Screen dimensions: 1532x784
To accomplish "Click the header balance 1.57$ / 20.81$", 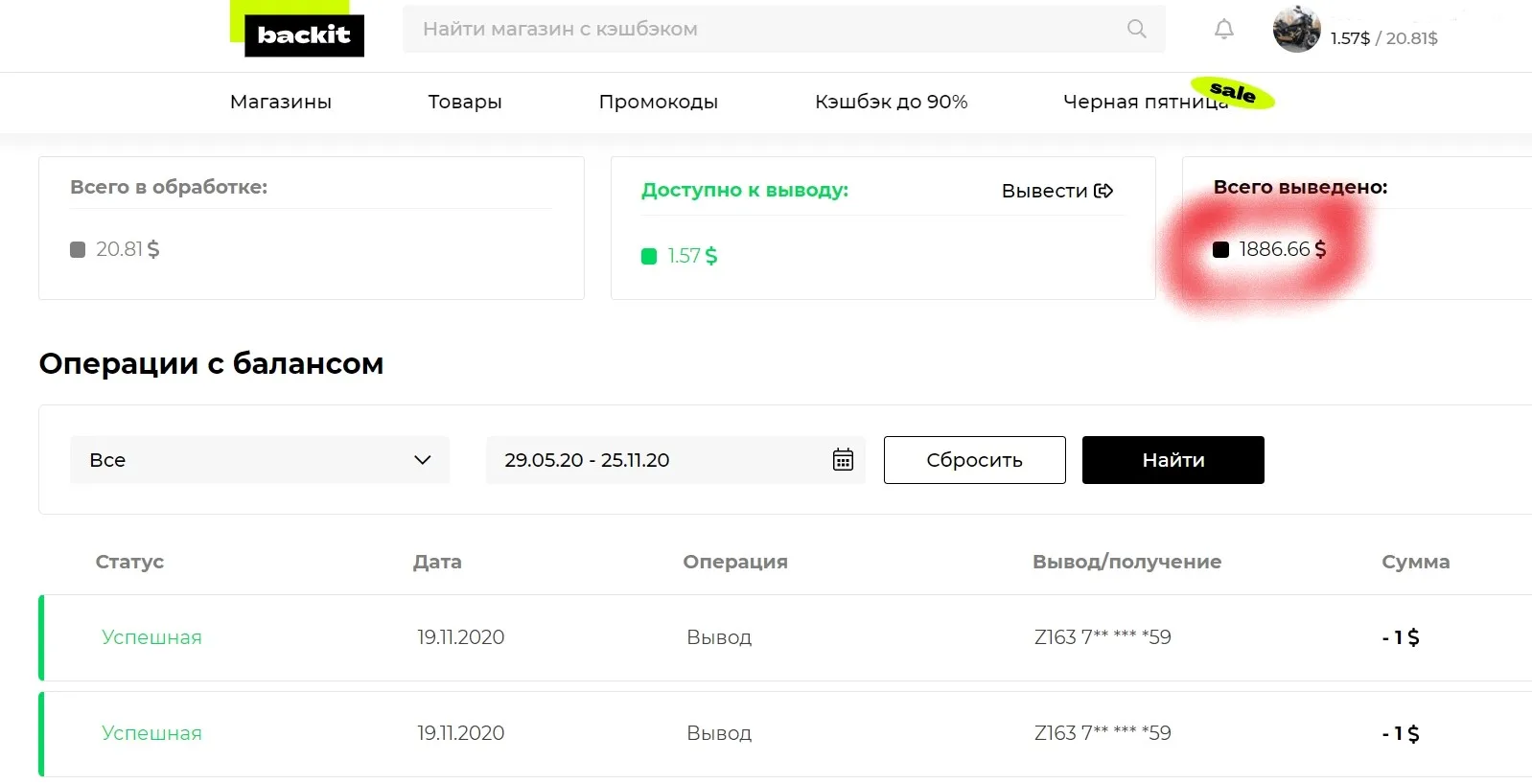I will click(x=1383, y=38).
